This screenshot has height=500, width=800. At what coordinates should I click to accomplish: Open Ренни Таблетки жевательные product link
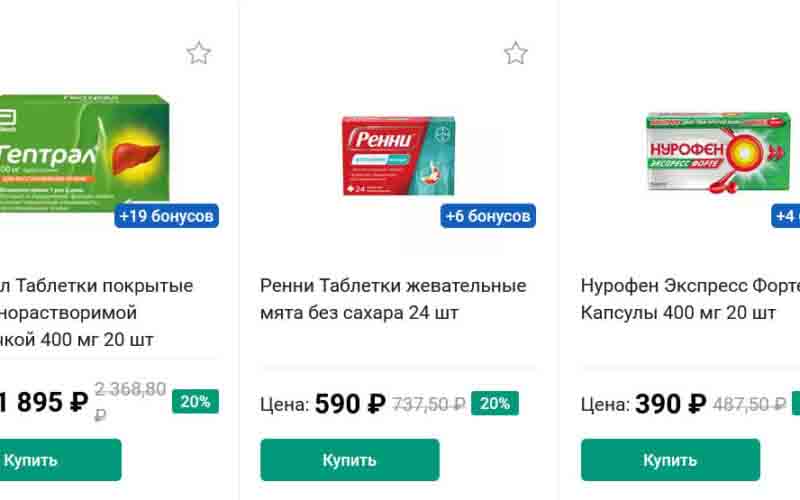392,299
